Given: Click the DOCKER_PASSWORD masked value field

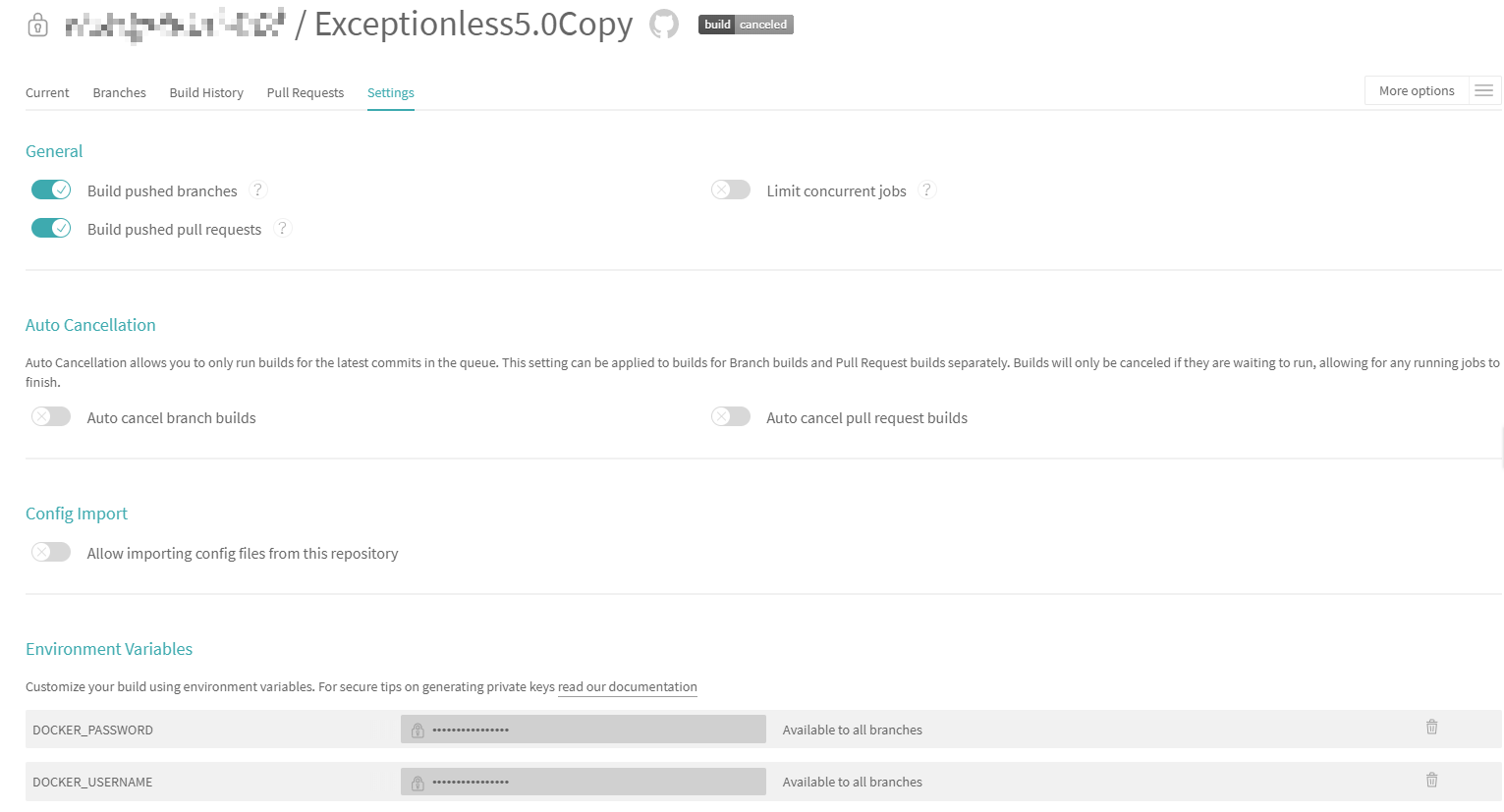Looking at the screenshot, I should (x=584, y=730).
